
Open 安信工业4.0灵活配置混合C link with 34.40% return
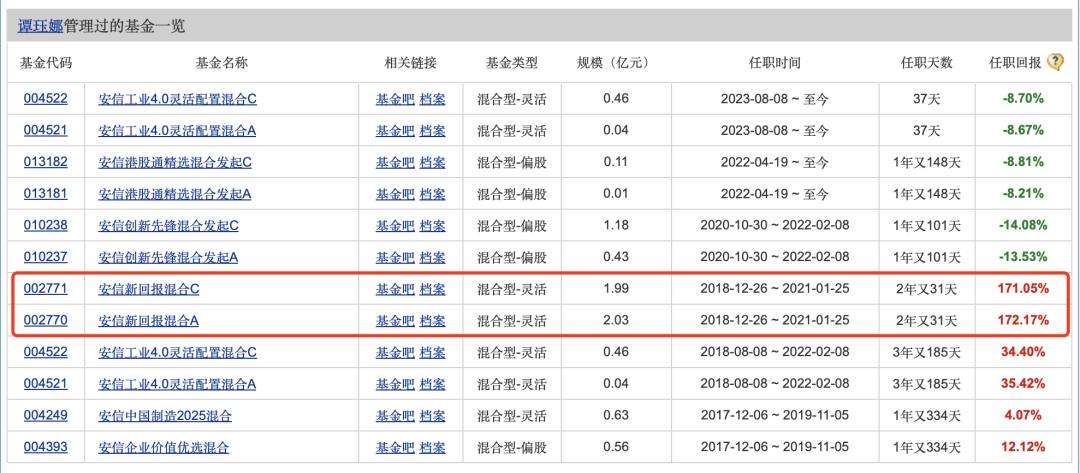tap(178, 352)
